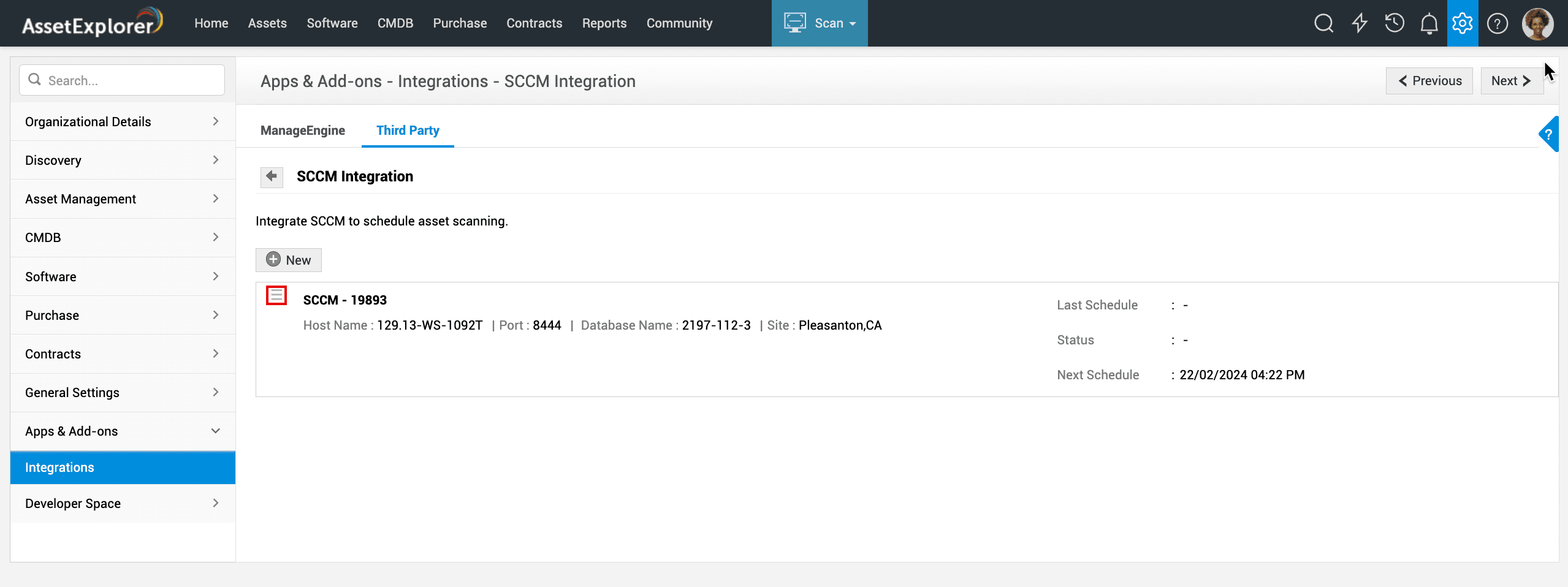Expand Organizational Details in sidebar
Screen dimensions: 1568x587
(x=123, y=121)
